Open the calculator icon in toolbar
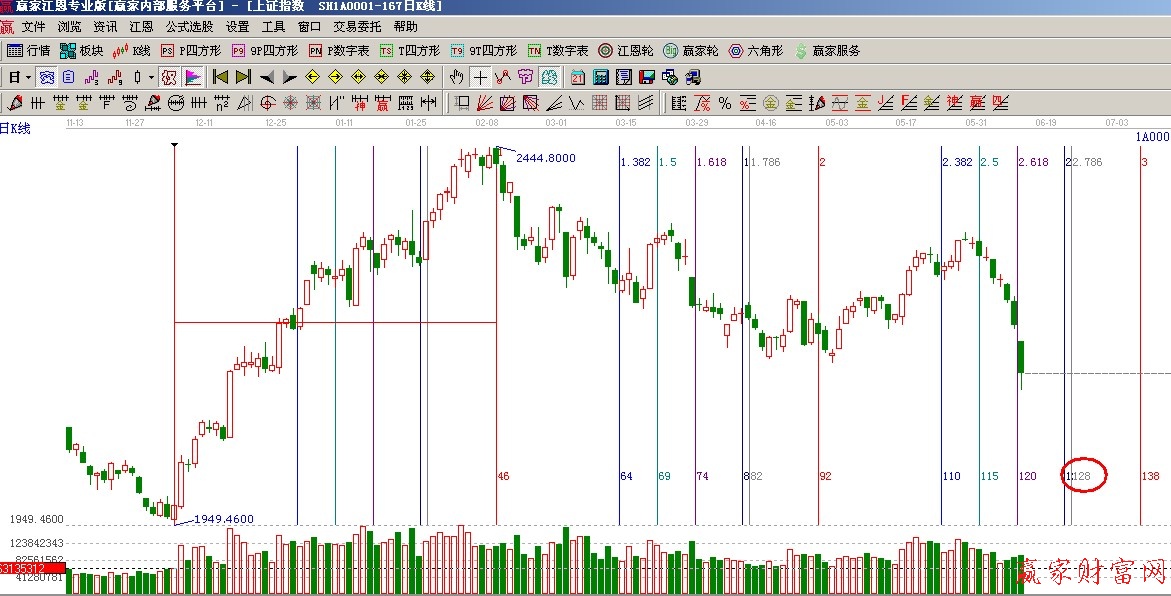Image resolution: width=1171 pixels, height=596 pixels. point(601,77)
